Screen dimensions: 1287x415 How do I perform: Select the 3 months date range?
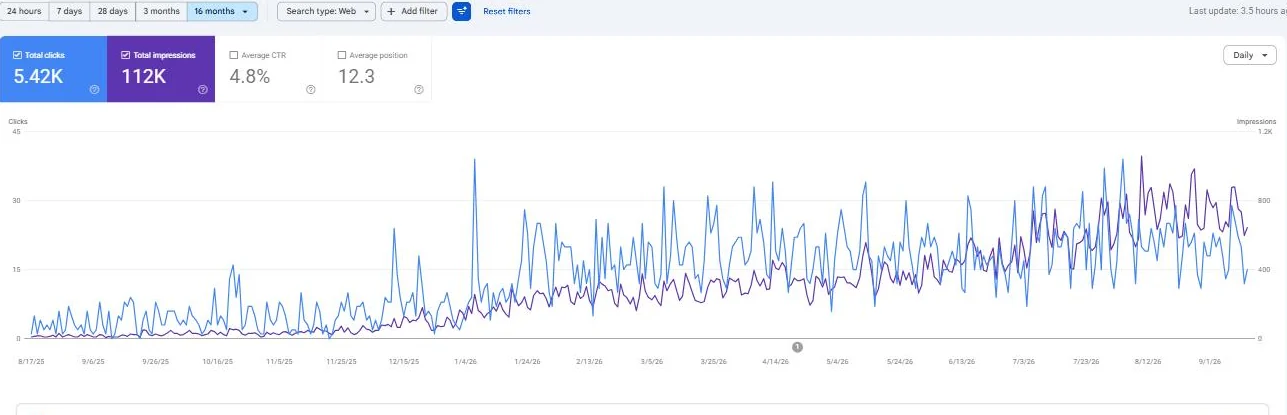(x=161, y=11)
